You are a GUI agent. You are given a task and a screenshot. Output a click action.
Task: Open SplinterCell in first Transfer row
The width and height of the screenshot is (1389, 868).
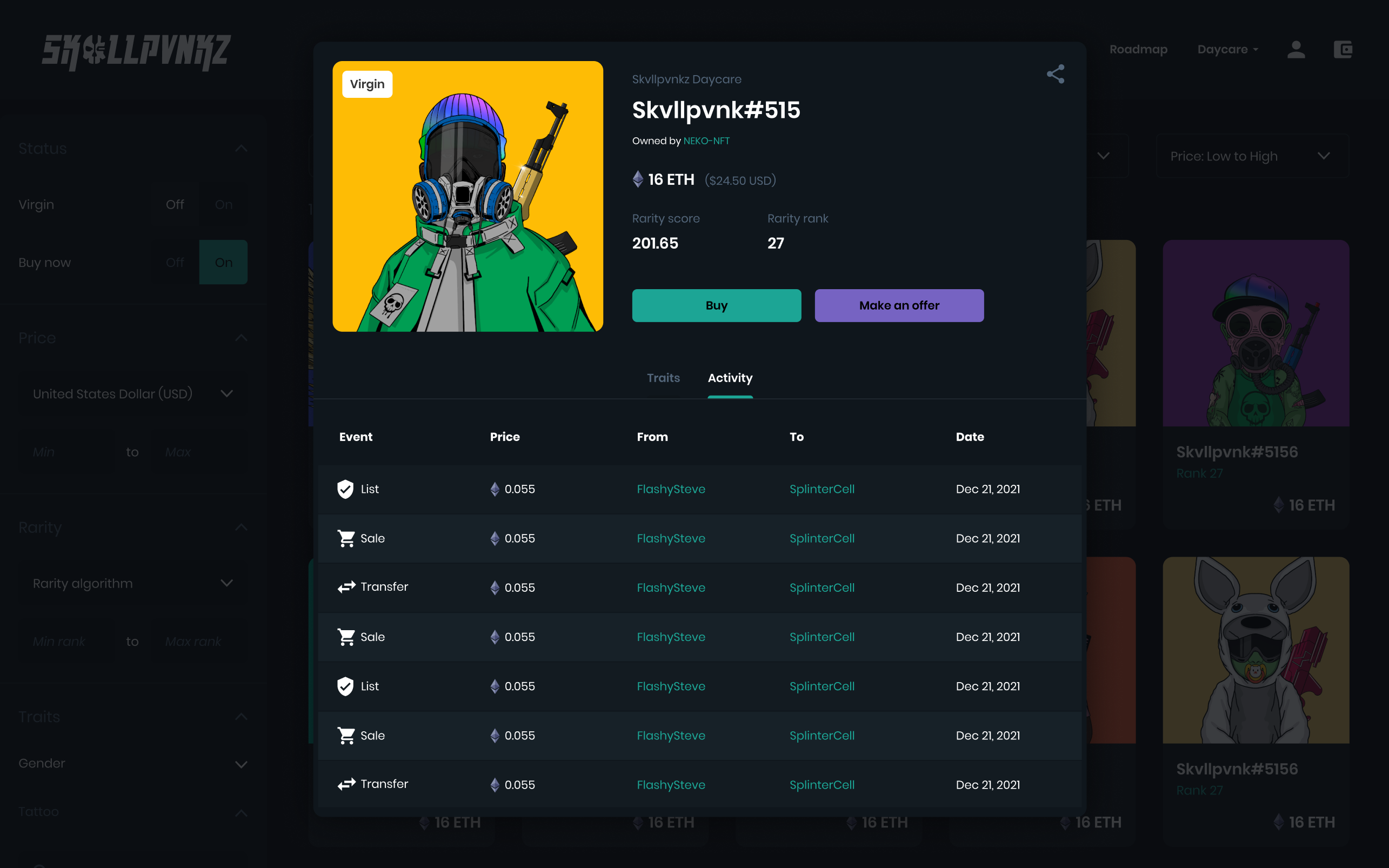coord(822,588)
